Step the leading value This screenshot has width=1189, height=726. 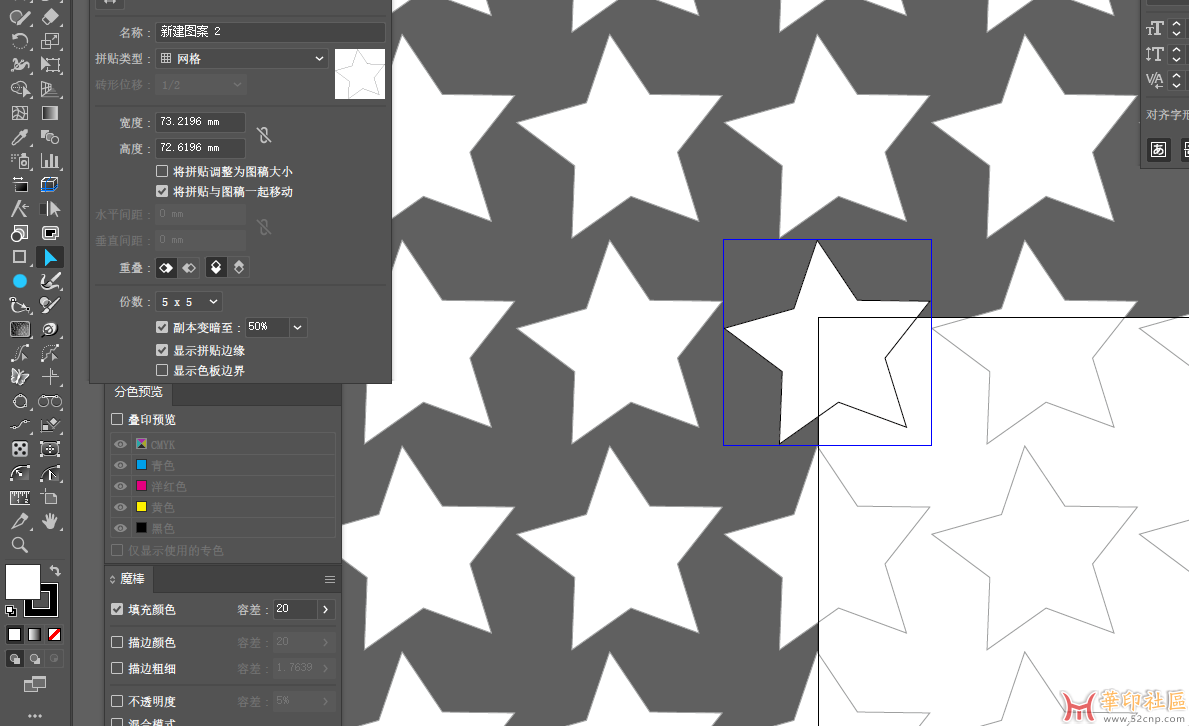(1176, 54)
